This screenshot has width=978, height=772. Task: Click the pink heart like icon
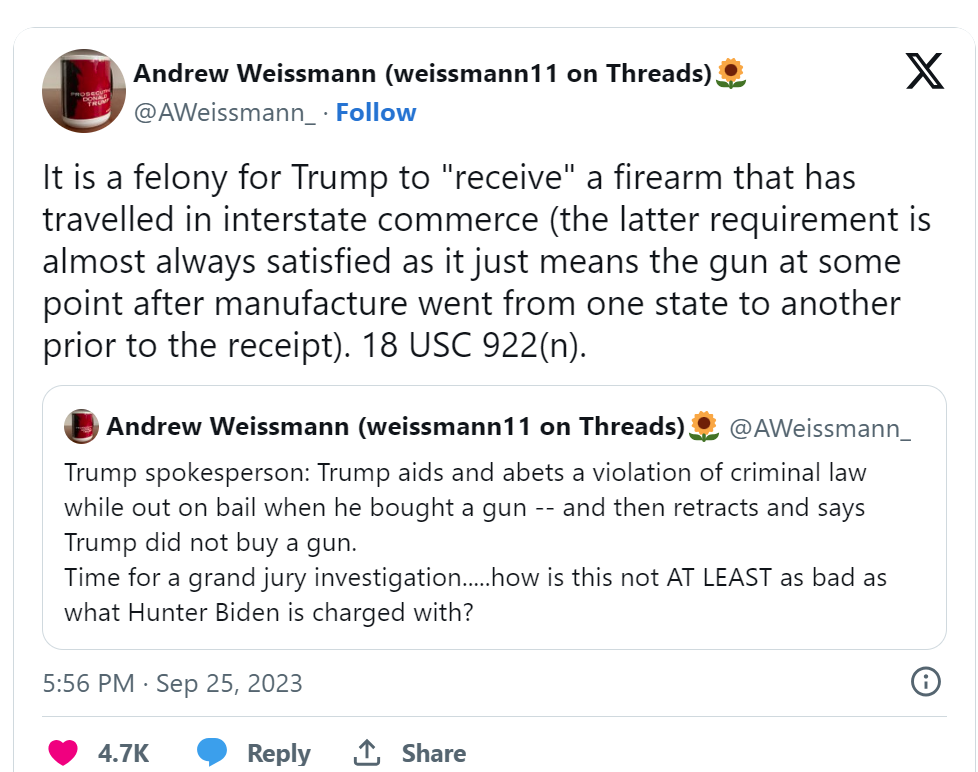coord(63,752)
